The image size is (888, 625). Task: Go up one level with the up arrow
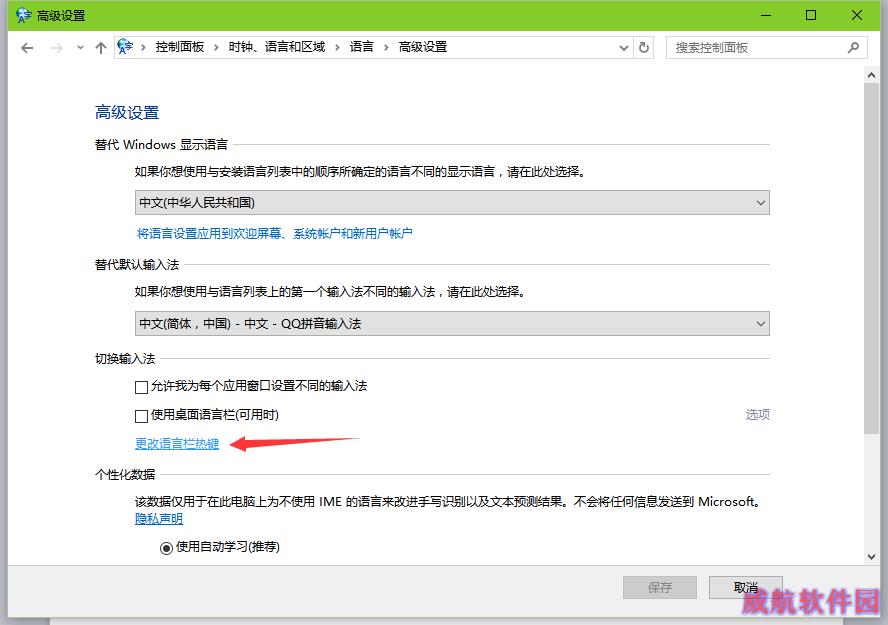101,48
